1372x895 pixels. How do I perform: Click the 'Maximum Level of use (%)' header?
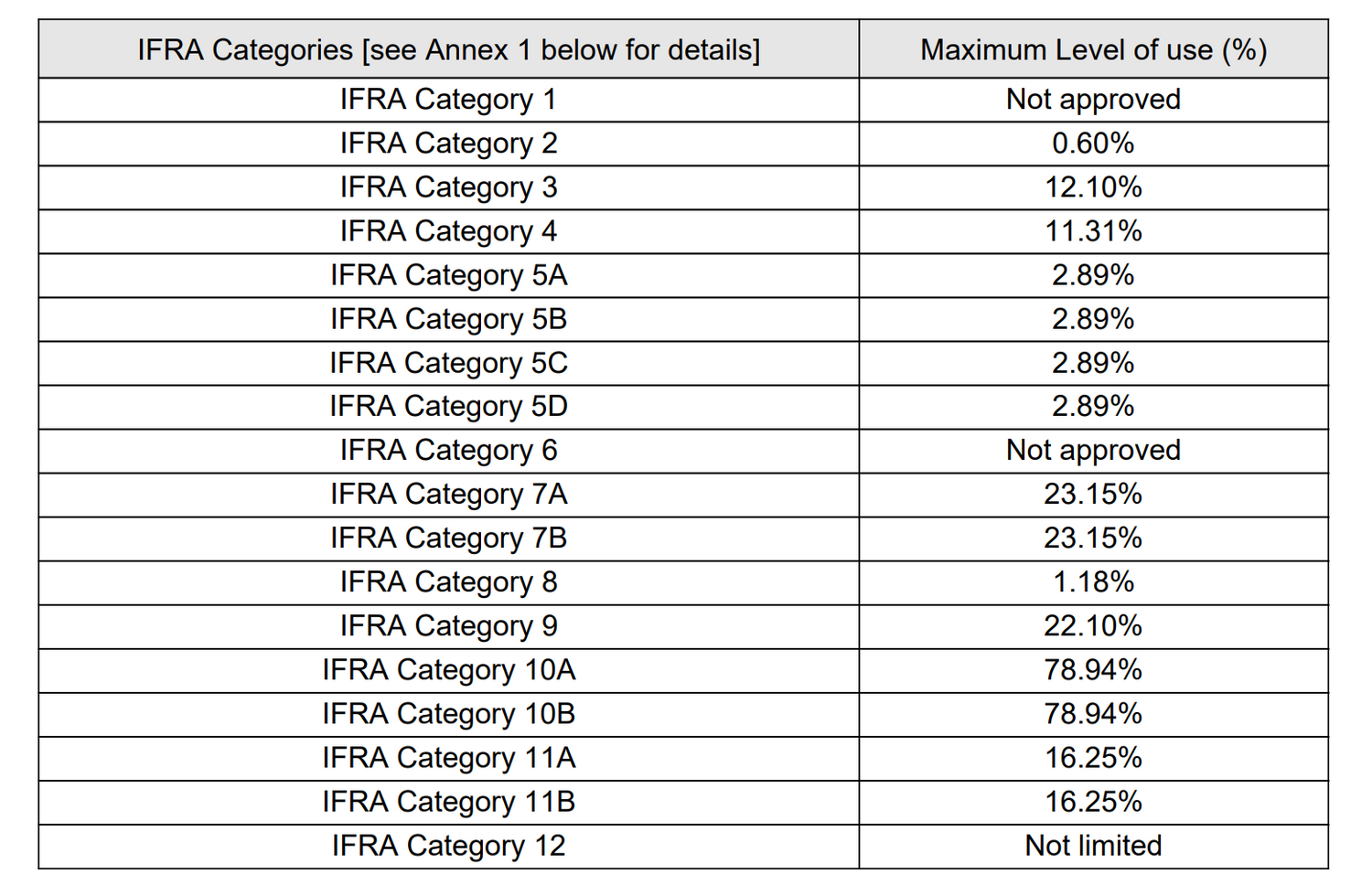coord(1093,49)
